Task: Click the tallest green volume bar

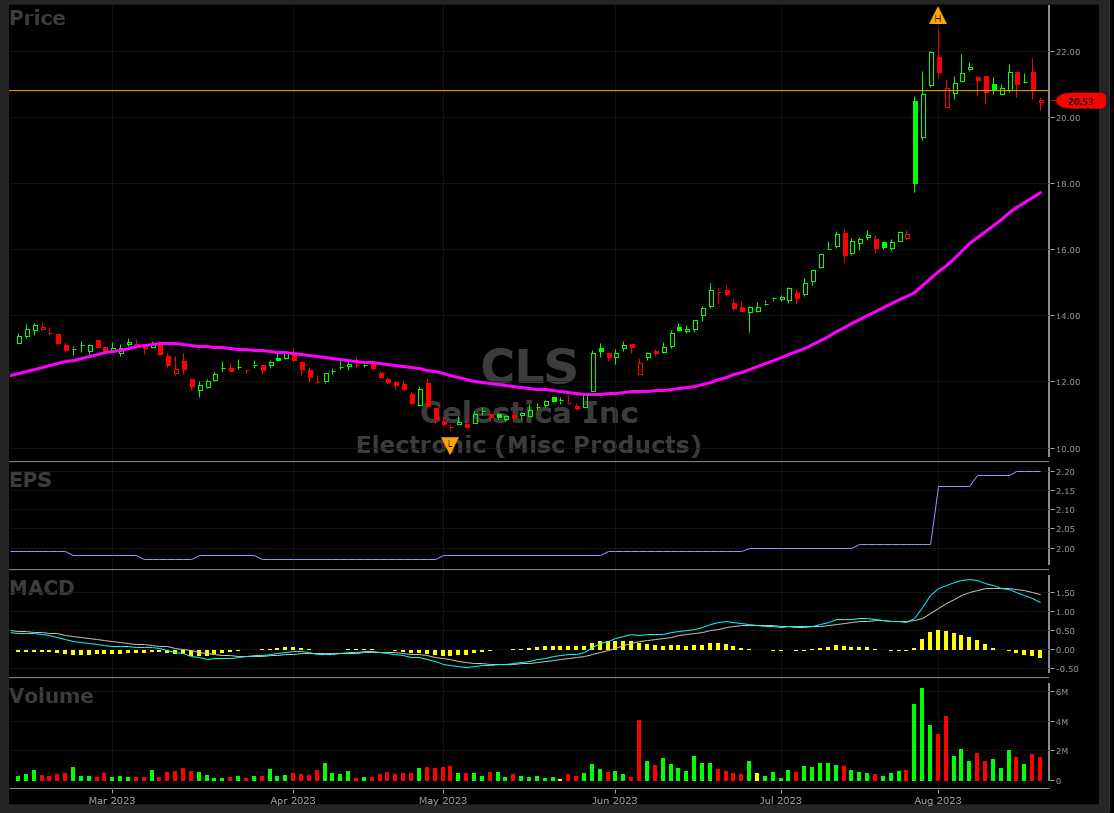Action: (922, 735)
